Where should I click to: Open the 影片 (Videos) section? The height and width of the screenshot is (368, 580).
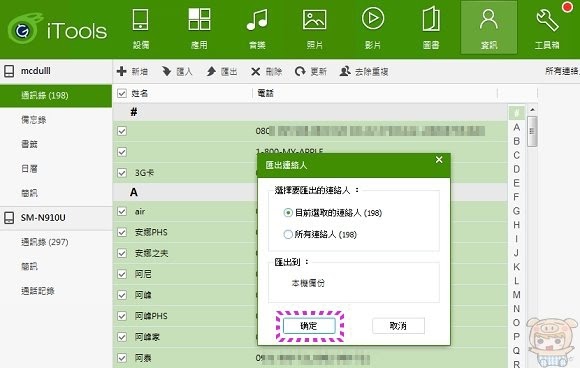point(373,28)
